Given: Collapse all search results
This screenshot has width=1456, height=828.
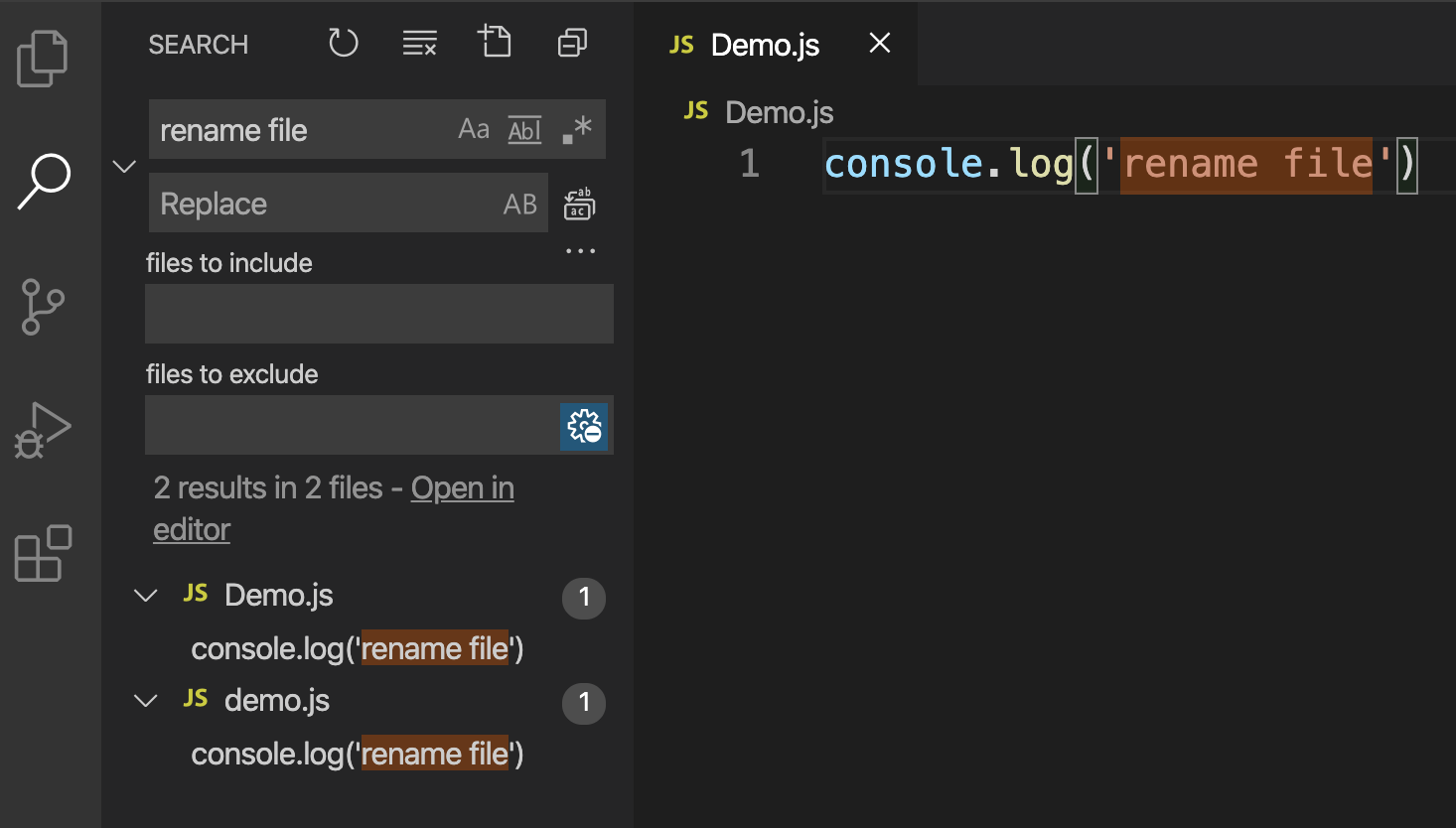Looking at the screenshot, I should (x=572, y=42).
